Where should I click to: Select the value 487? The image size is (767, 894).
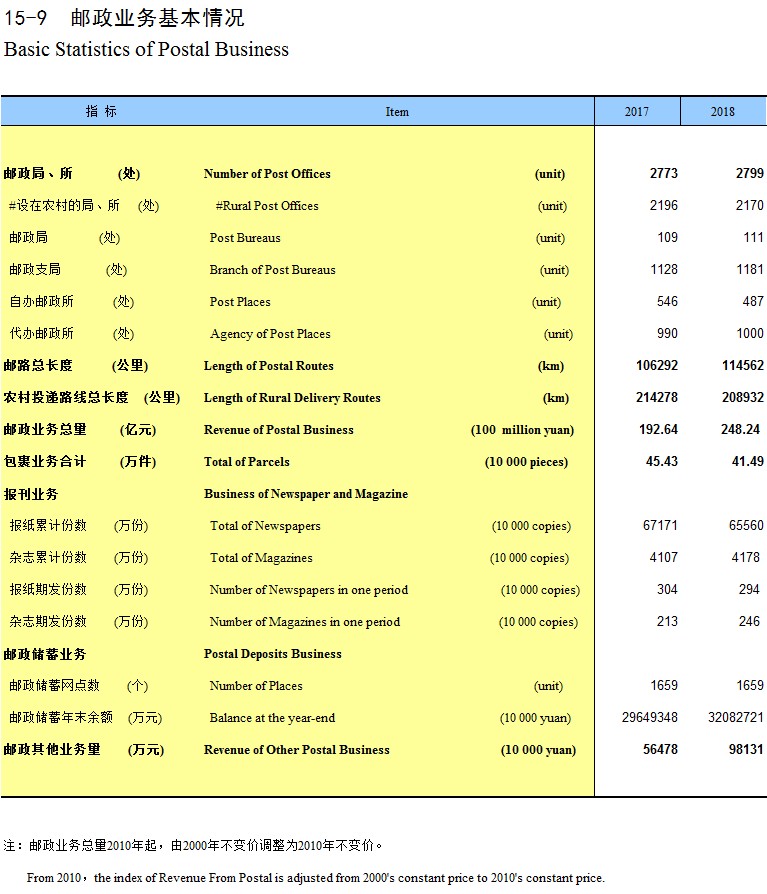click(x=753, y=301)
